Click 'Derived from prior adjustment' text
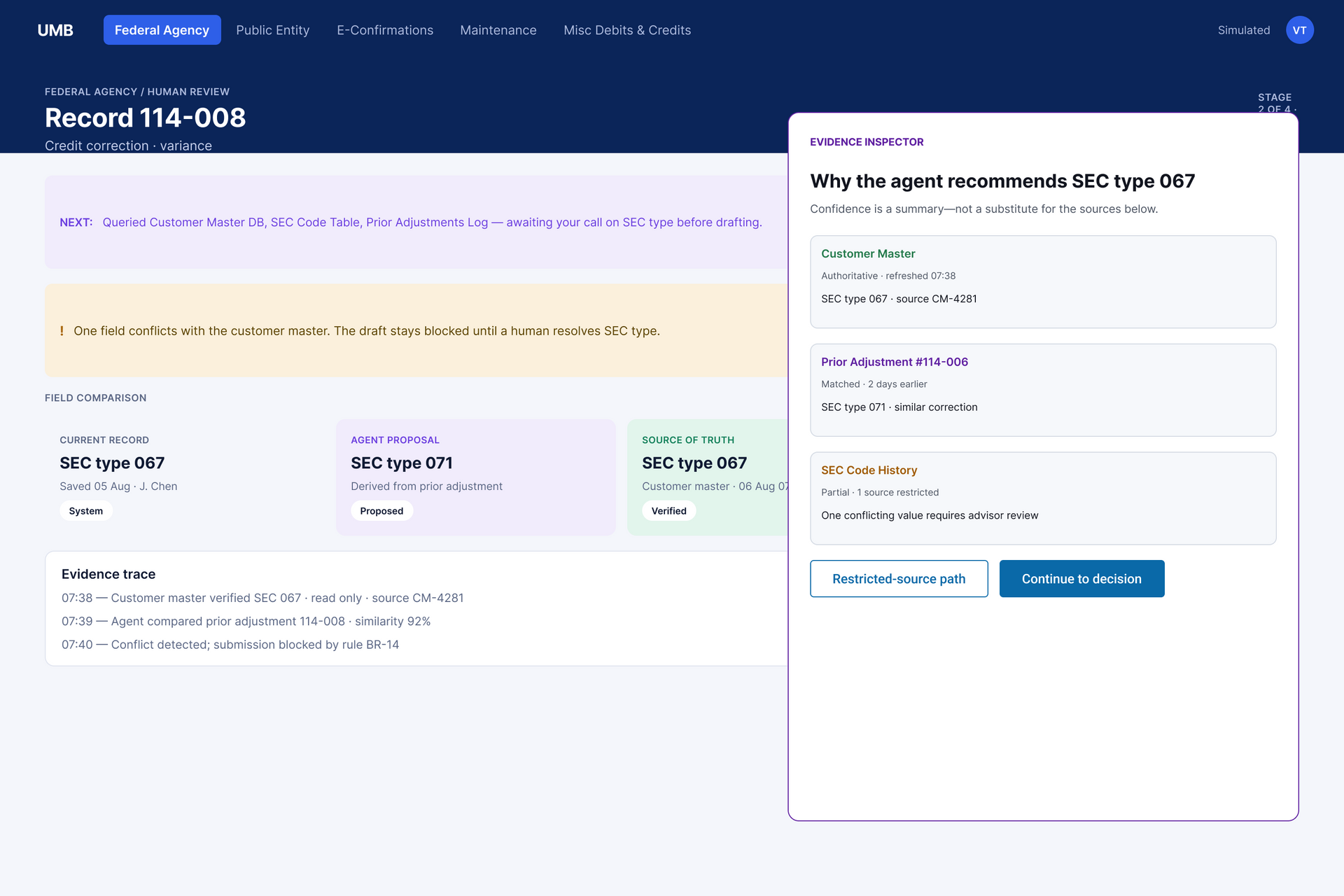 point(426,486)
